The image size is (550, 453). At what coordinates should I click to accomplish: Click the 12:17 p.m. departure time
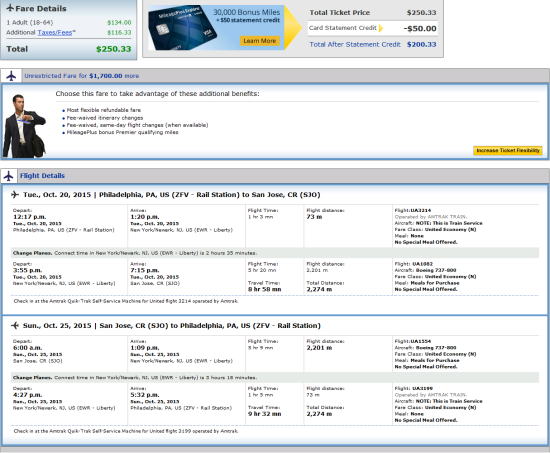[29, 217]
